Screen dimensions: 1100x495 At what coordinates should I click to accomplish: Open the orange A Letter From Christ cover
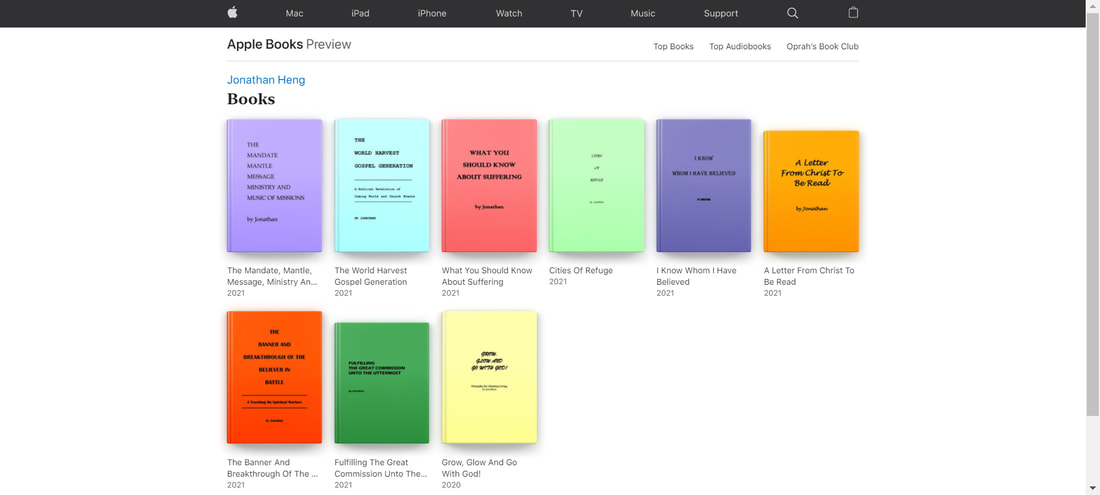click(811, 191)
